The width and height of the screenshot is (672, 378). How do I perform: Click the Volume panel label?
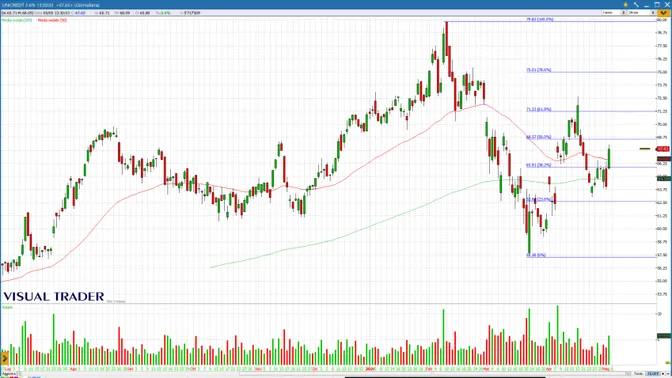pyautogui.click(x=7, y=307)
